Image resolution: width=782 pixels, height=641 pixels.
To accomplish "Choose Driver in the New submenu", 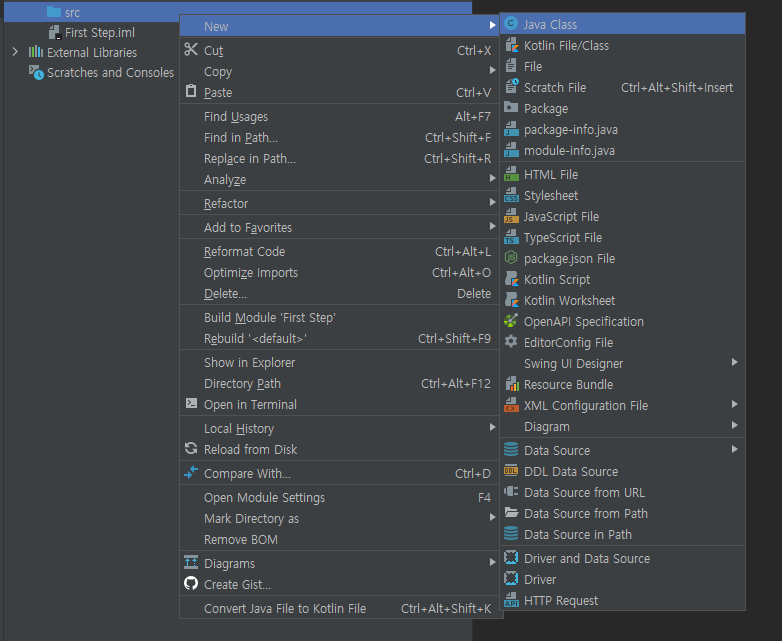I will click(623, 580).
